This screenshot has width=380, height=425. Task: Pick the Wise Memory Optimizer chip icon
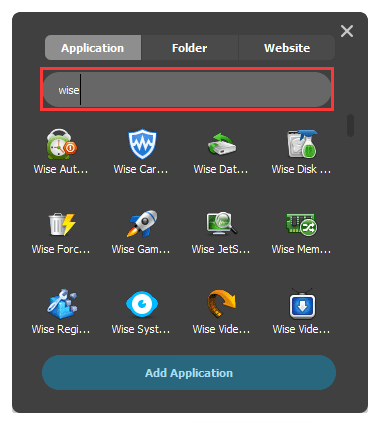[x=302, y=224]
